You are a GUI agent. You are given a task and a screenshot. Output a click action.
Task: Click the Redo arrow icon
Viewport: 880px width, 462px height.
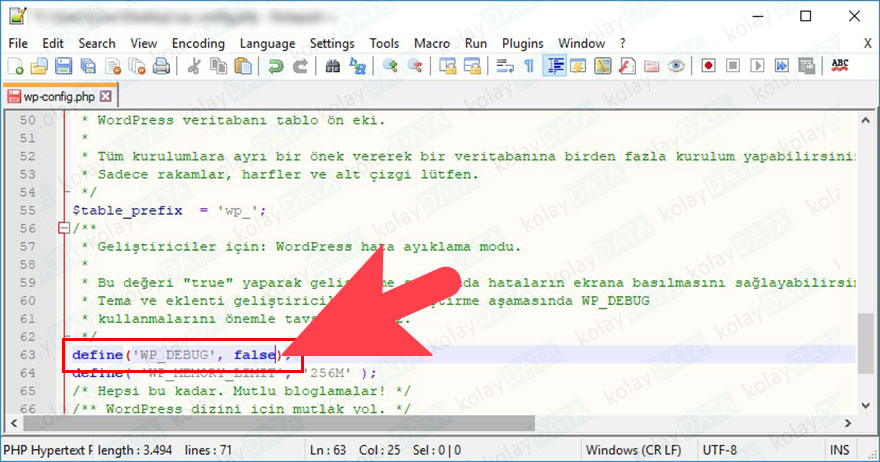[300, 66]
